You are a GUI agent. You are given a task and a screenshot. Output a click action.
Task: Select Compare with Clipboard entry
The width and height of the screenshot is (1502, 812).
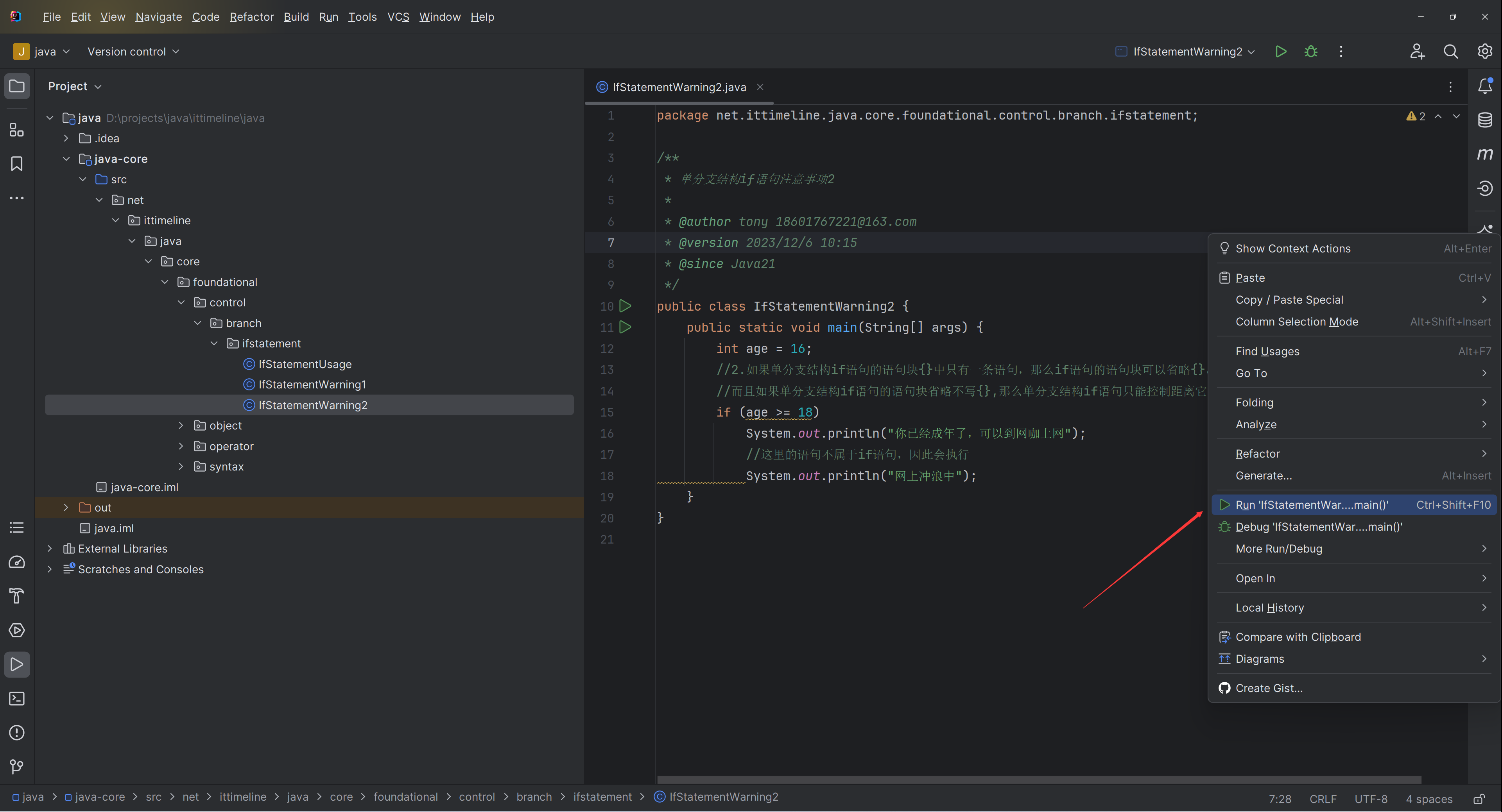(1354, 637)
